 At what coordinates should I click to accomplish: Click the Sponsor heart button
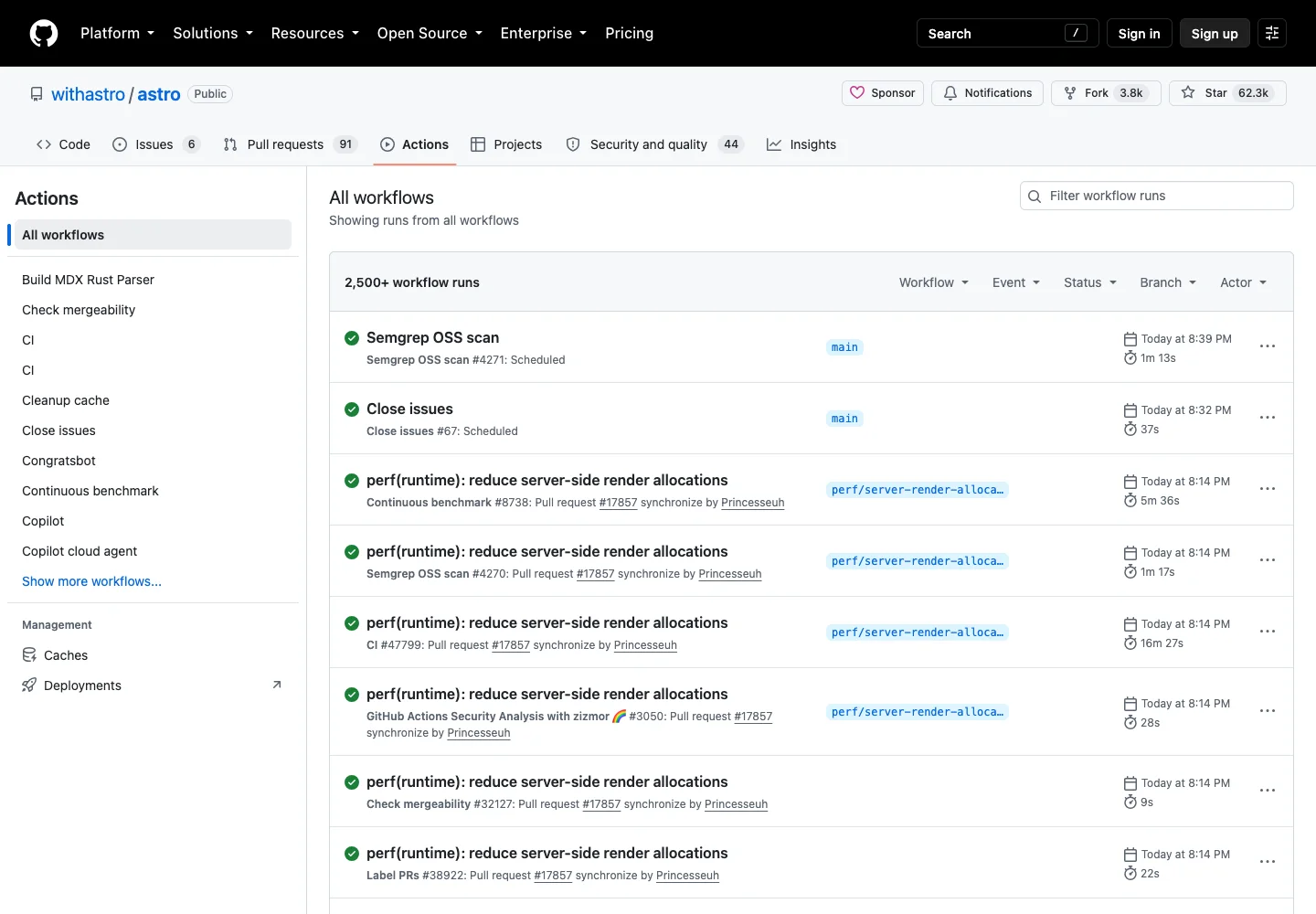click(x=883, y=93)
